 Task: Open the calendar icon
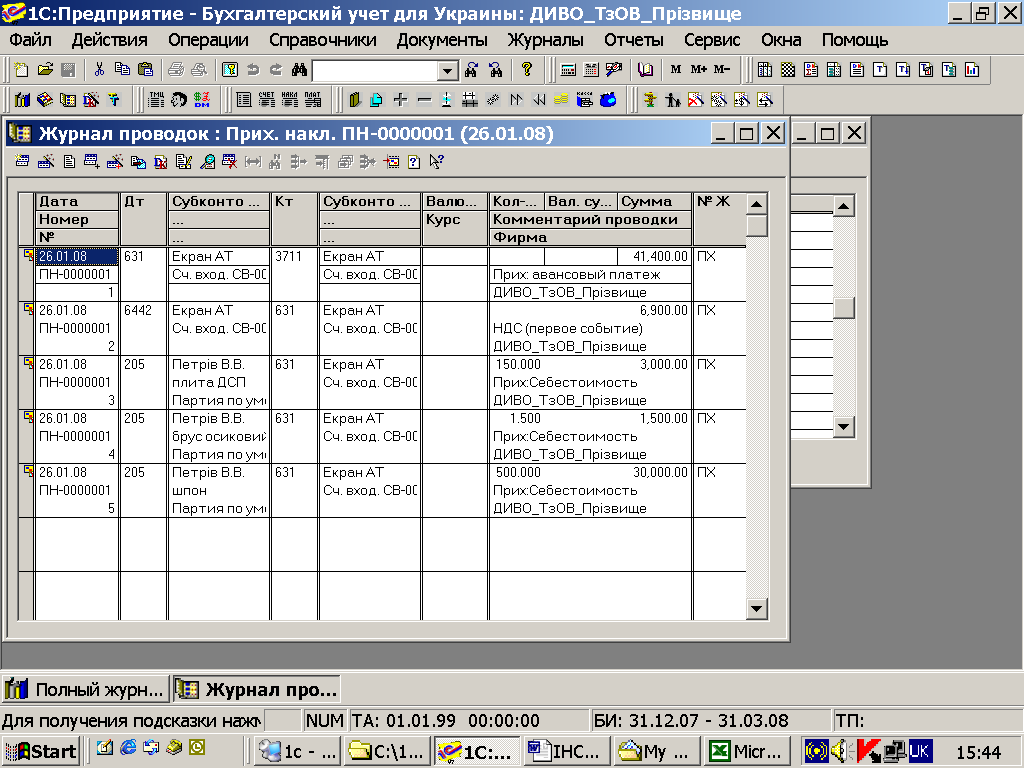591,69
